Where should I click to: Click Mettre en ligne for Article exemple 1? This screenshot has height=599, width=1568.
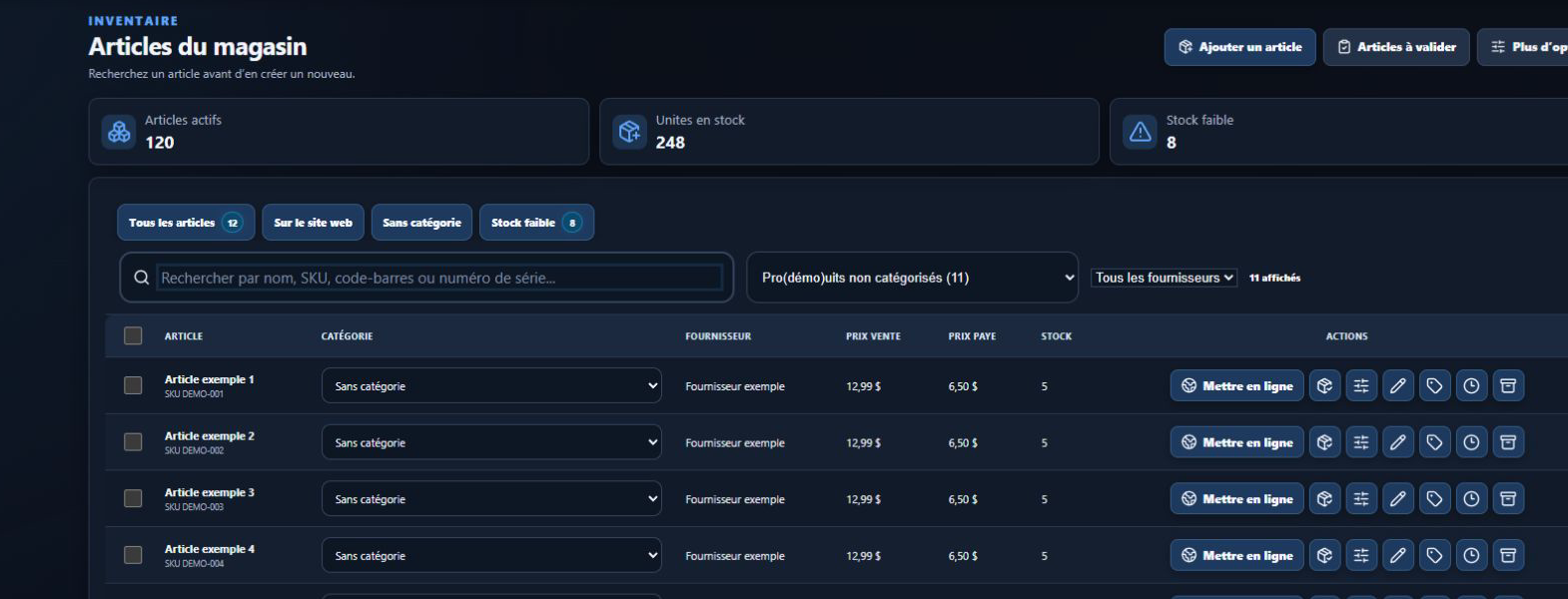(x=1236, y=385)
